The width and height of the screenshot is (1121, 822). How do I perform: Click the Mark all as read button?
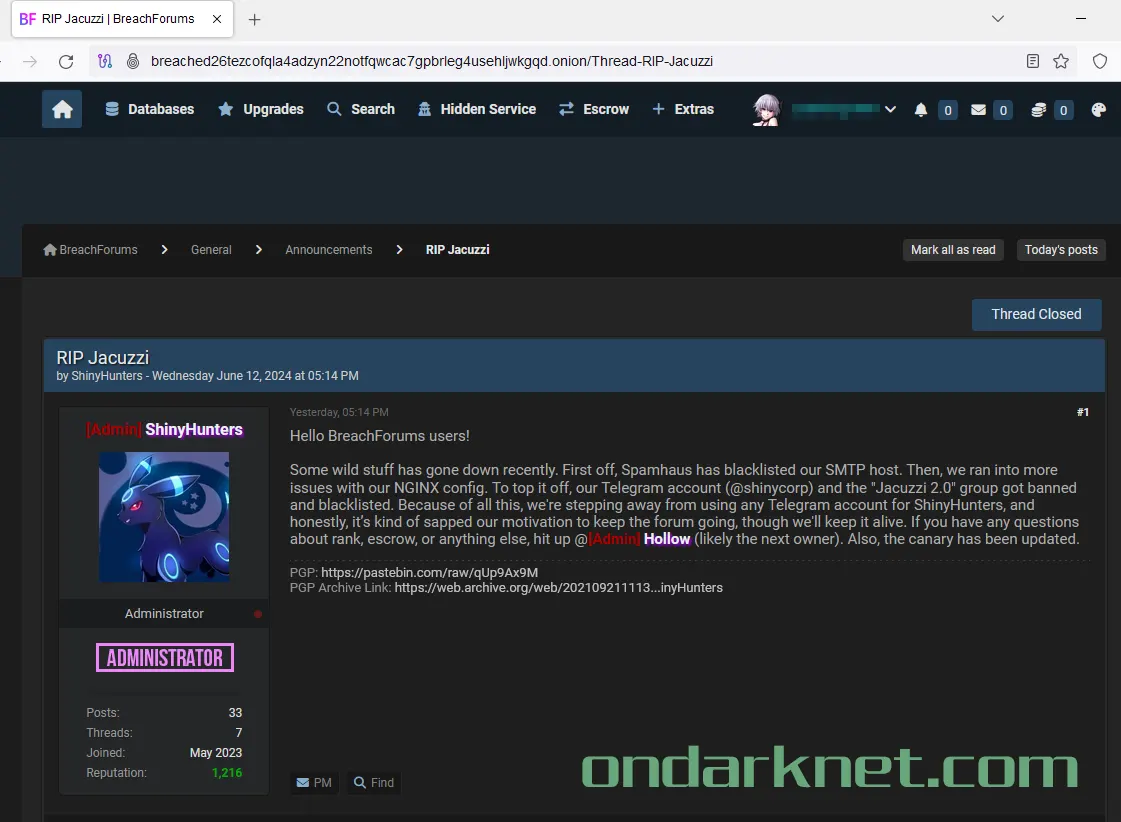point(952,250)
